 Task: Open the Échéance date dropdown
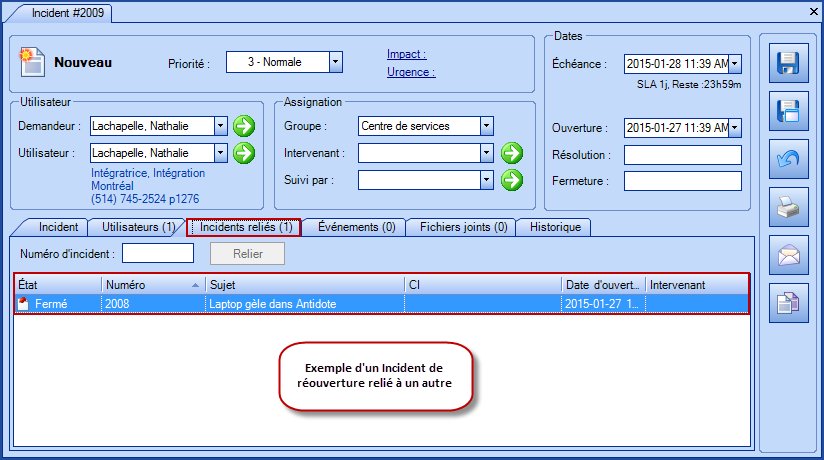tap(735, 63)
